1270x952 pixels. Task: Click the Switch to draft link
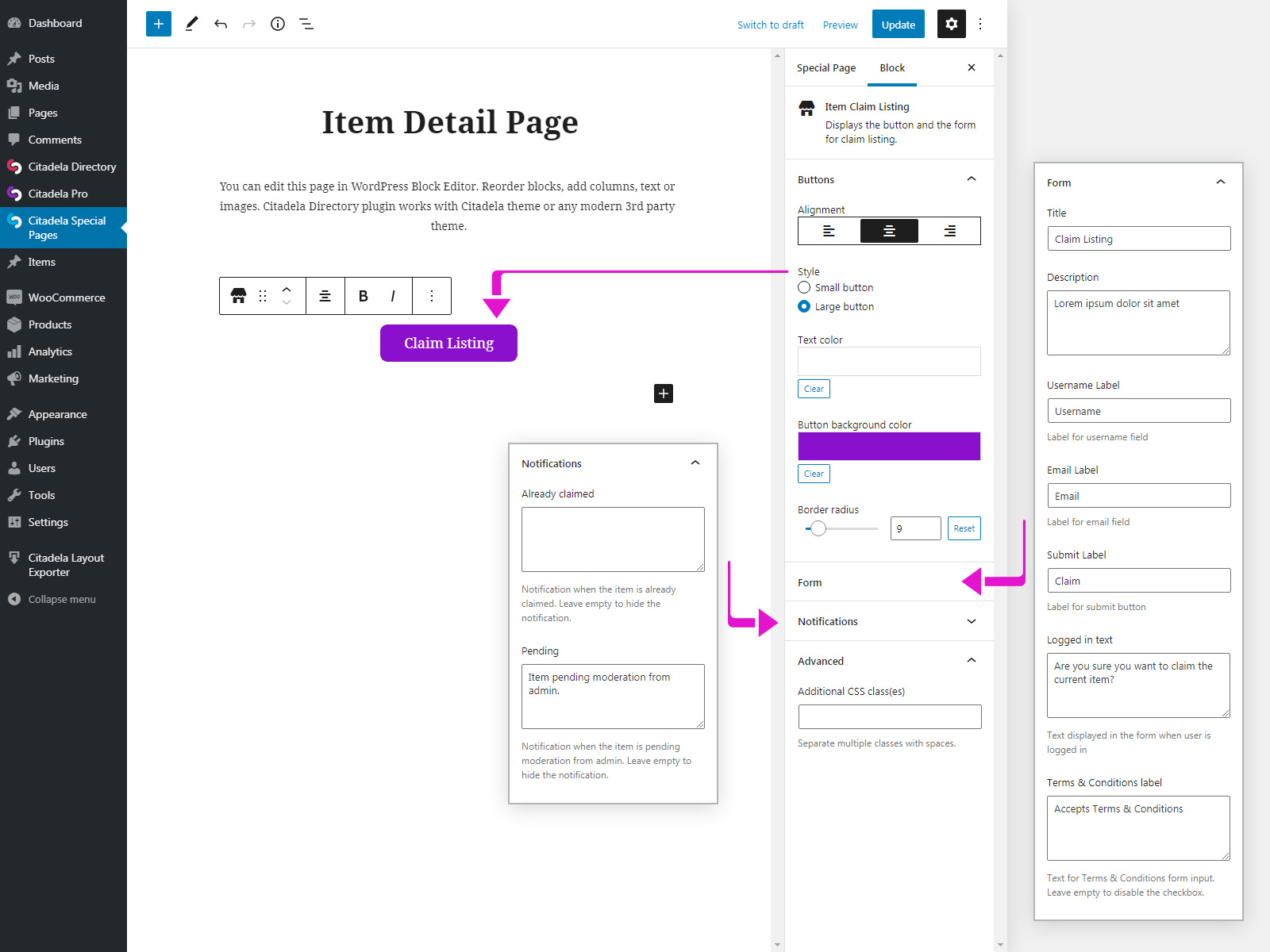[770, 25]
